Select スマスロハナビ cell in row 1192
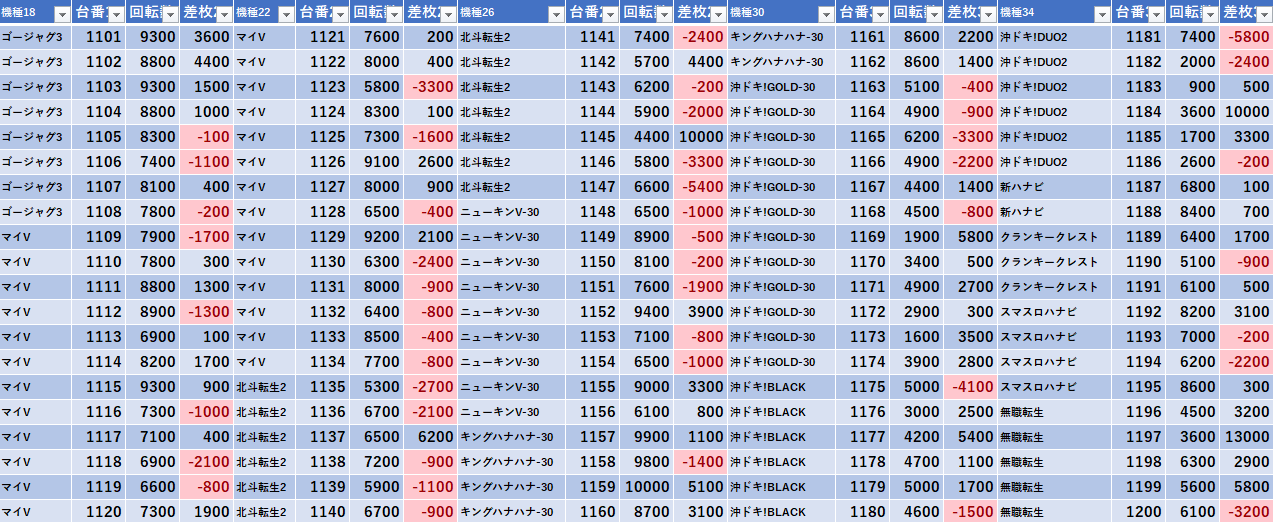1274x522 pixels. pos(1054,312)
